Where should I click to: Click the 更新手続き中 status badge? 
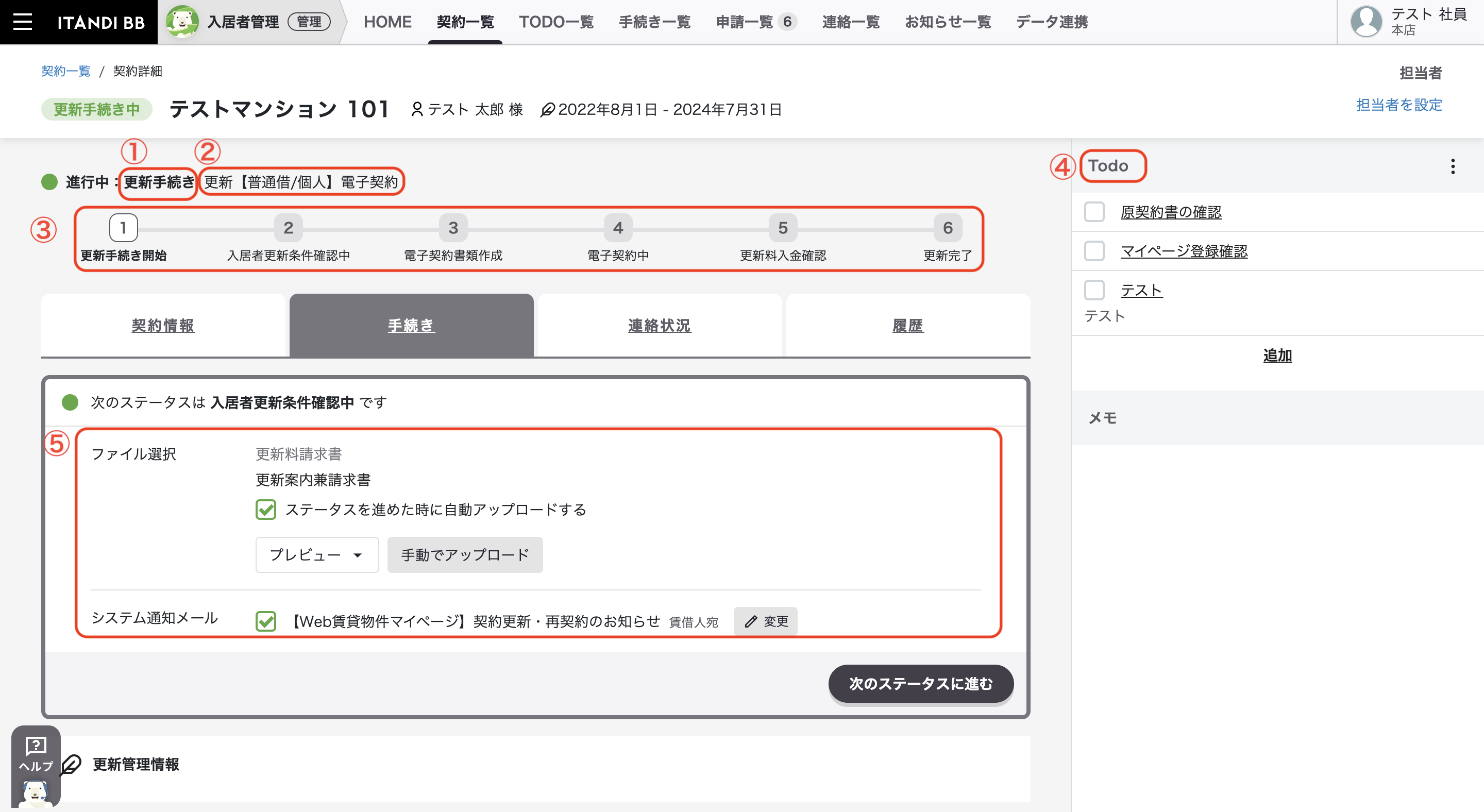97,109
